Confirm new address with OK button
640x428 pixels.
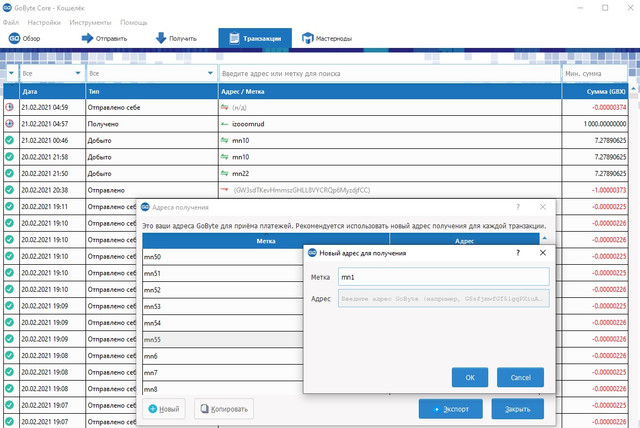pos(470,377)
